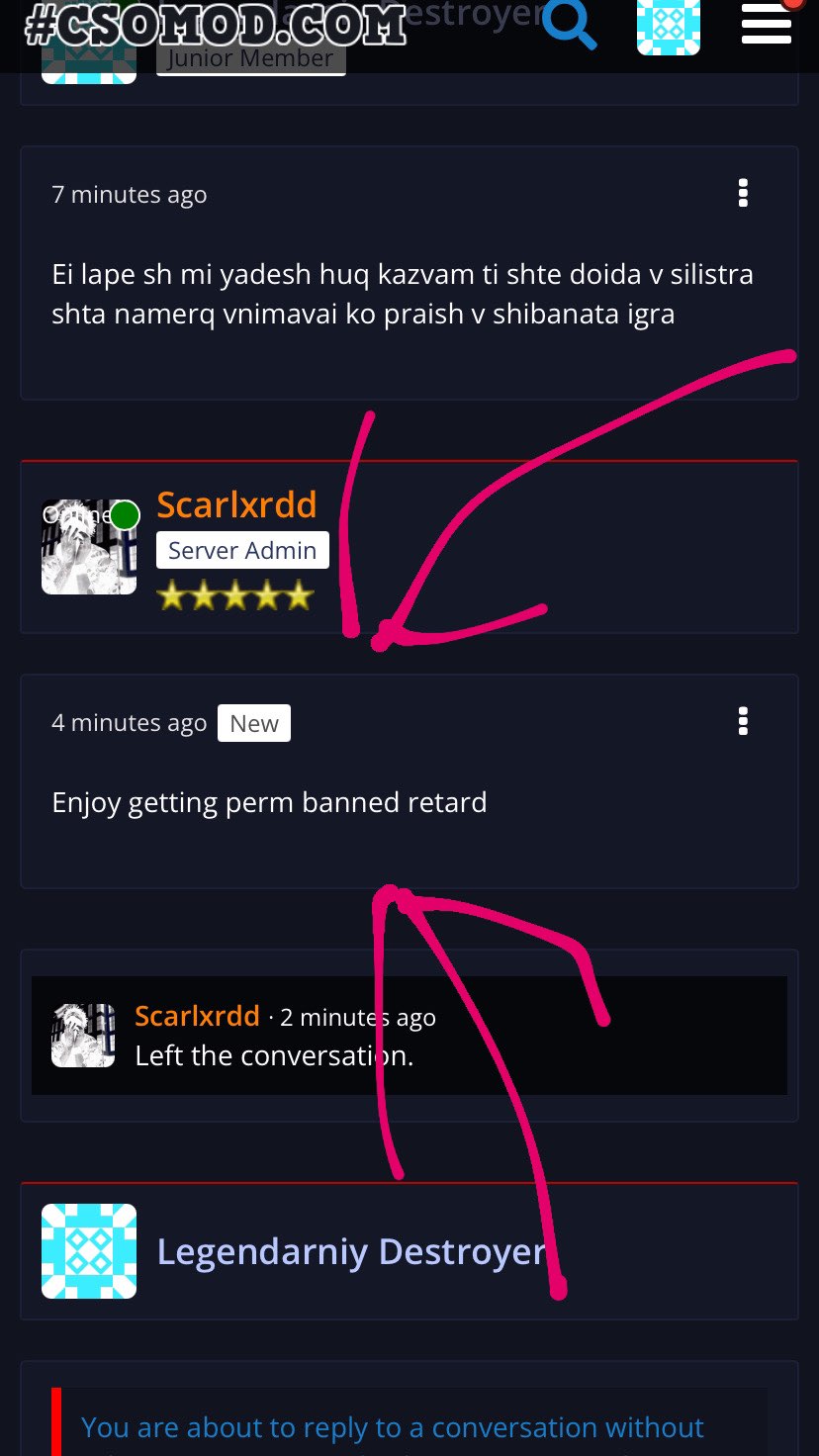The image size is (819, 1456).
Task: Open Legendarniy Destroyer profile name
Action: click(351, 1252)
